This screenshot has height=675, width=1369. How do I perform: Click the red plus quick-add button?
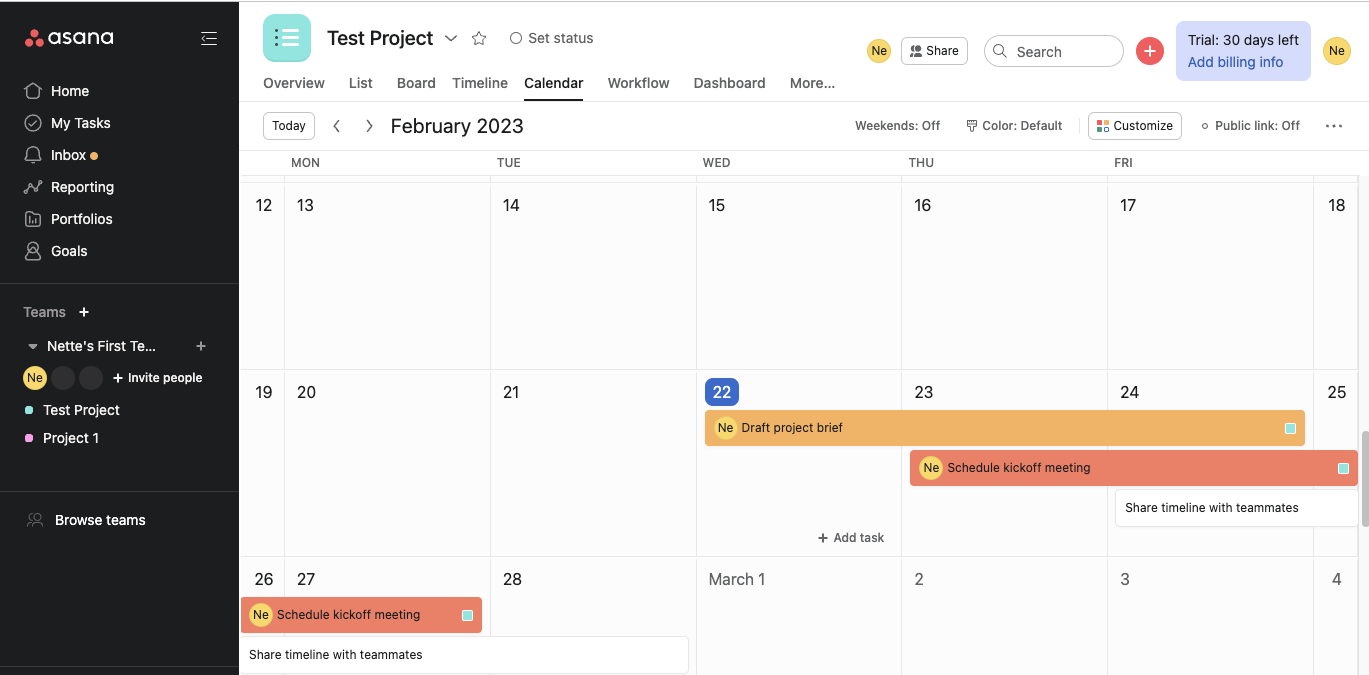(1150, 51)
